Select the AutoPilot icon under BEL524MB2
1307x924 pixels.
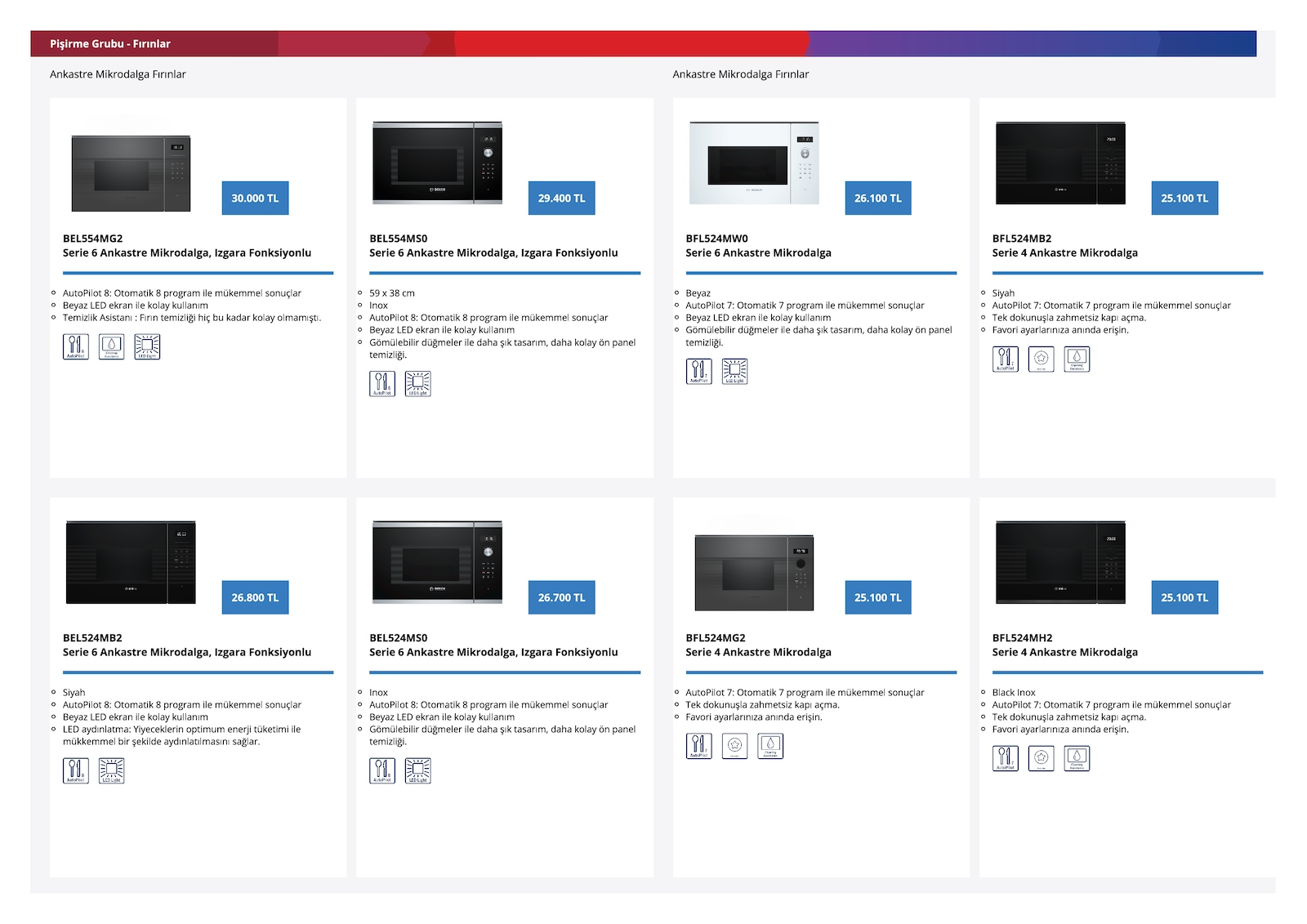click(76, 770)
